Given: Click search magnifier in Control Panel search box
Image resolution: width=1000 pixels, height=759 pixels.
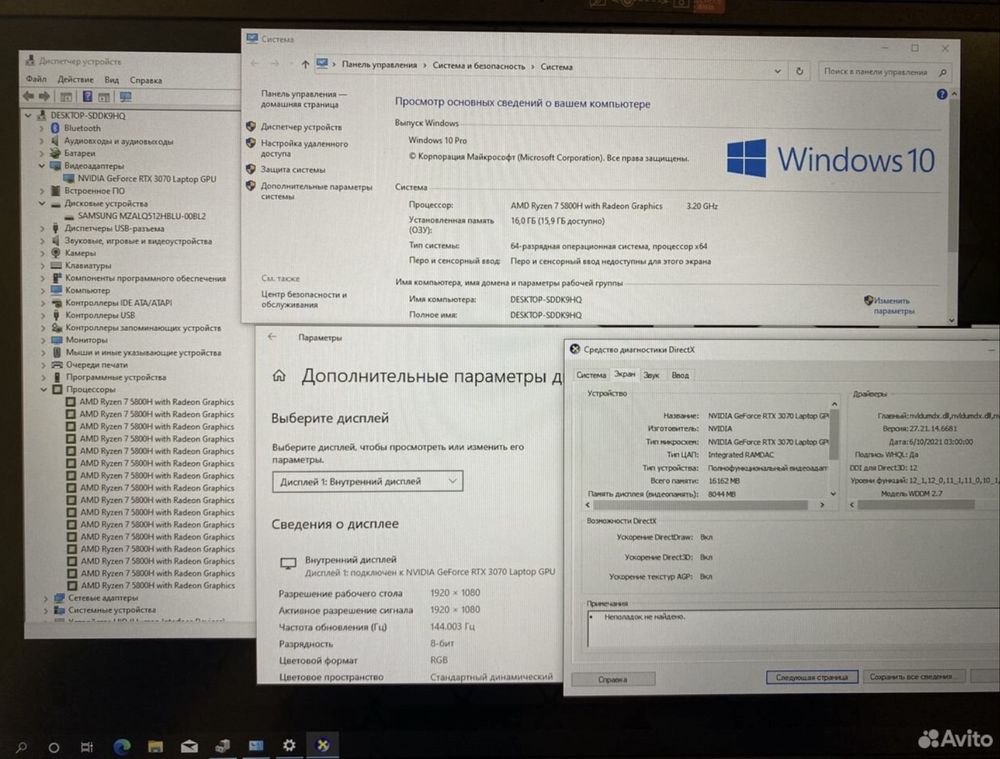Looking at the screenshot, I should 943,73.
